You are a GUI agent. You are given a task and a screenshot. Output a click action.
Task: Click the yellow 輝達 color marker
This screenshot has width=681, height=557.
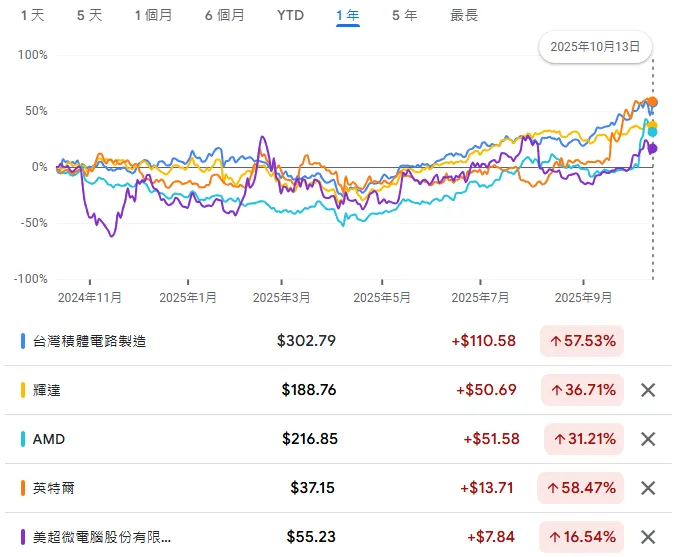23,390
